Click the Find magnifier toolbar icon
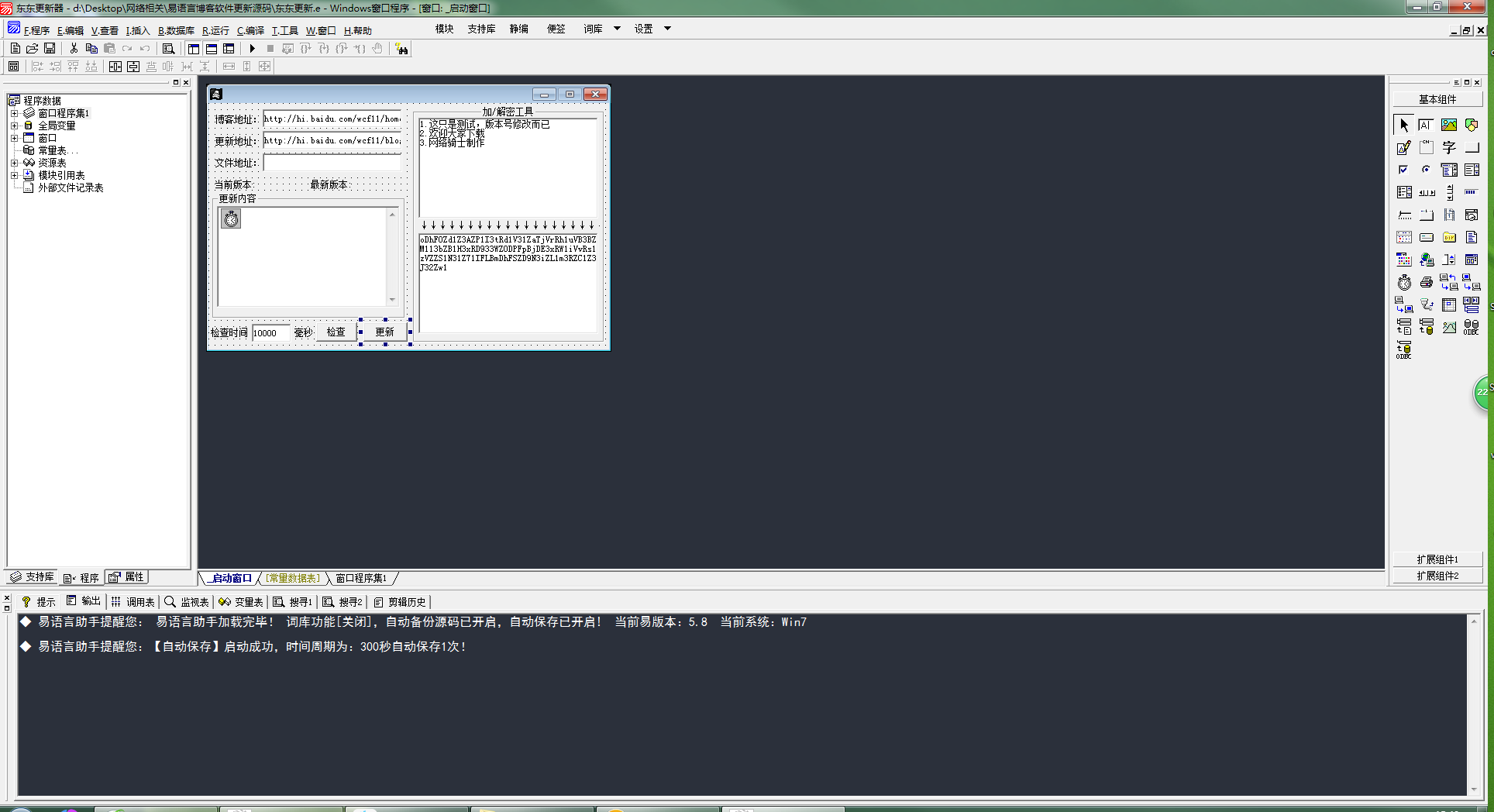The width and height of the screenshot is (1494, 812). [x=168, y=48]
